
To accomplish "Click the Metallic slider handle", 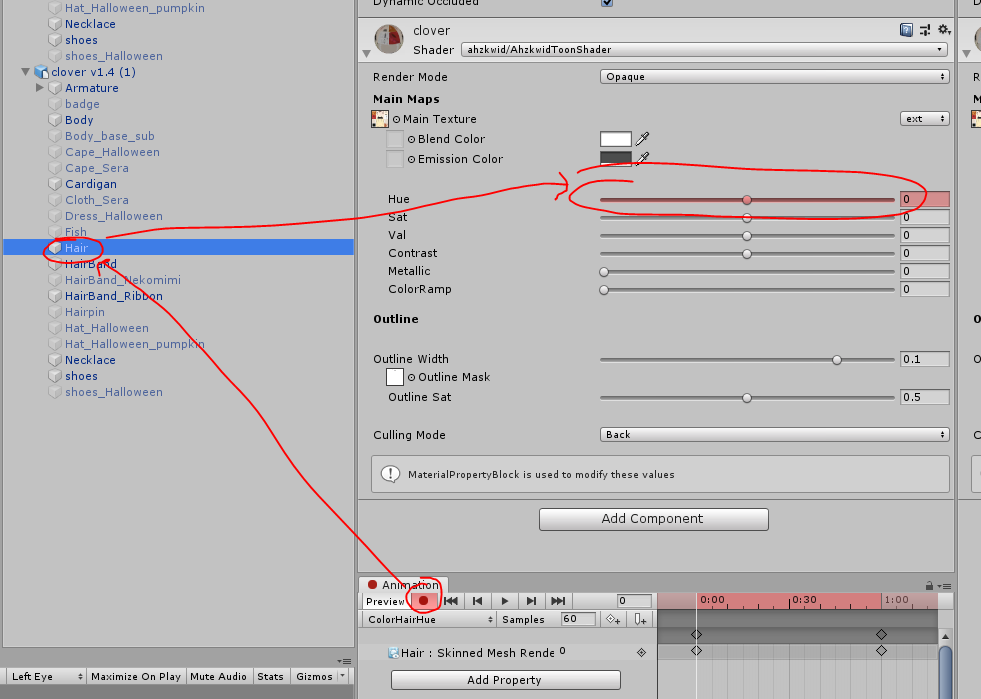I will click(604, 272).
